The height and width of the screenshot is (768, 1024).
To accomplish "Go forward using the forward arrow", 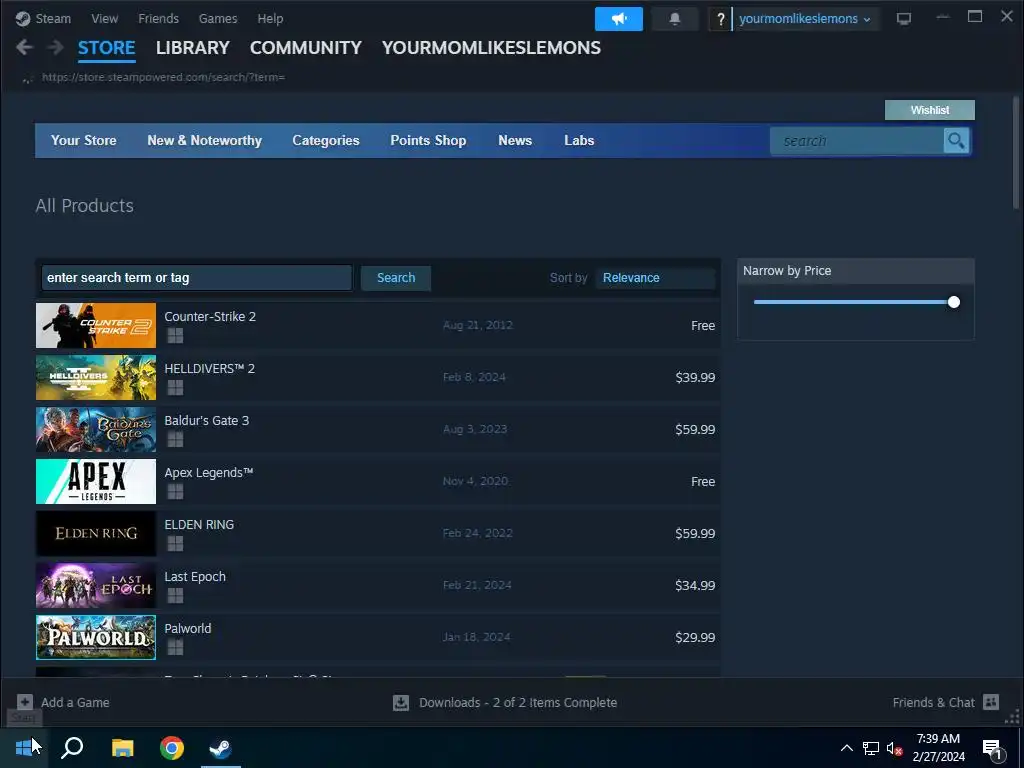I will 56,47.
